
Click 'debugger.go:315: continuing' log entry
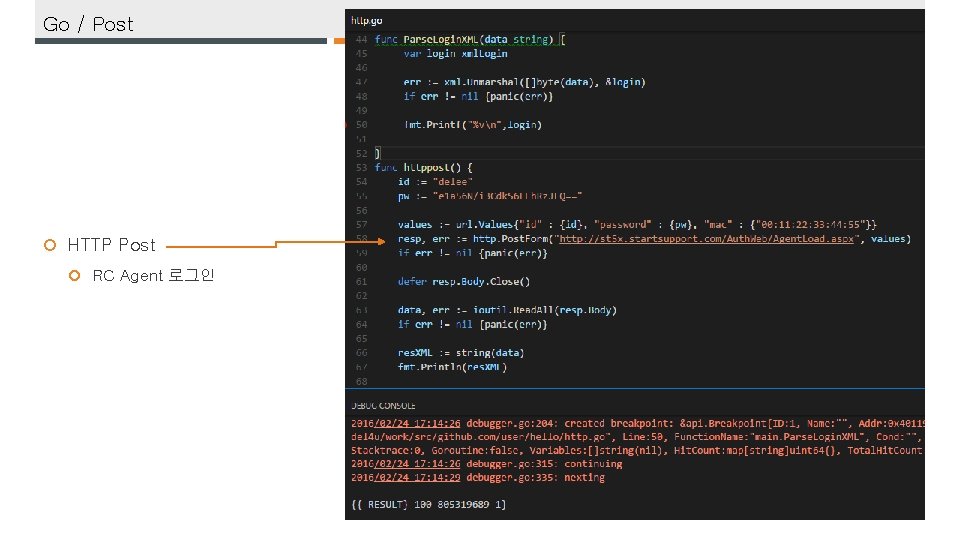(x=487, y=464)
